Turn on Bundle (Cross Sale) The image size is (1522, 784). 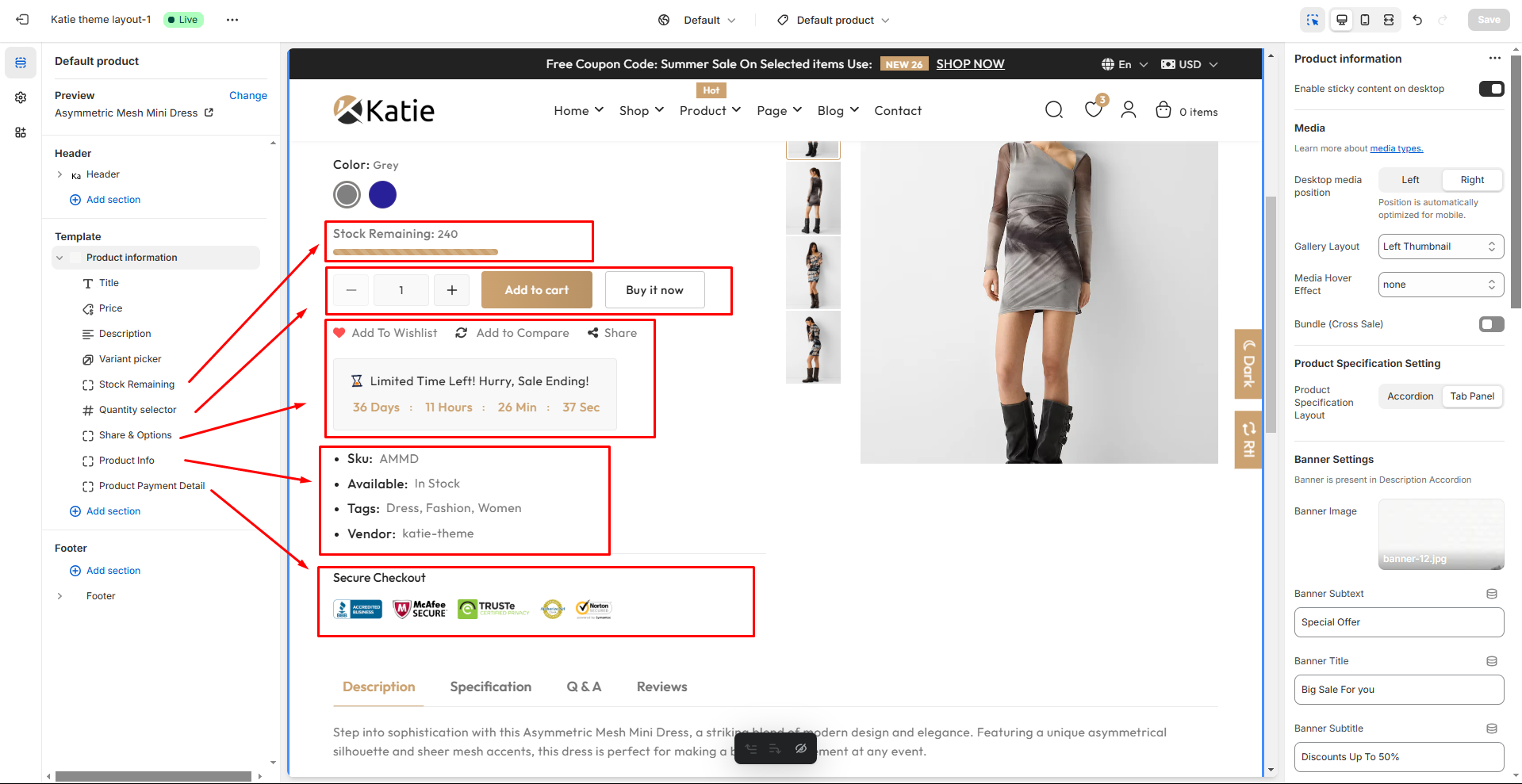pyautogui.click(x=1491, y=324)
